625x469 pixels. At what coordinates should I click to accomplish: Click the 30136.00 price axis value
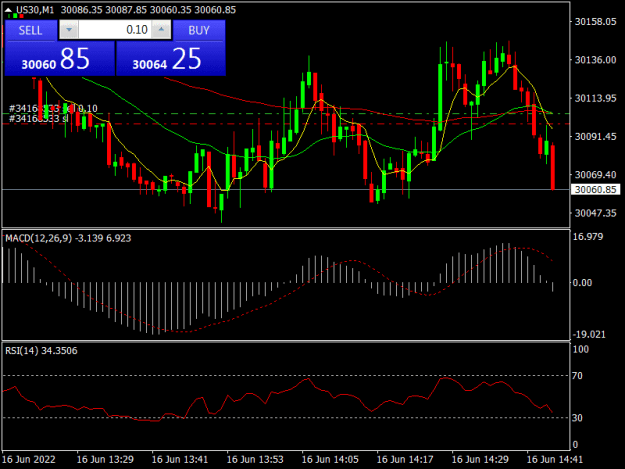pos(596,60)
